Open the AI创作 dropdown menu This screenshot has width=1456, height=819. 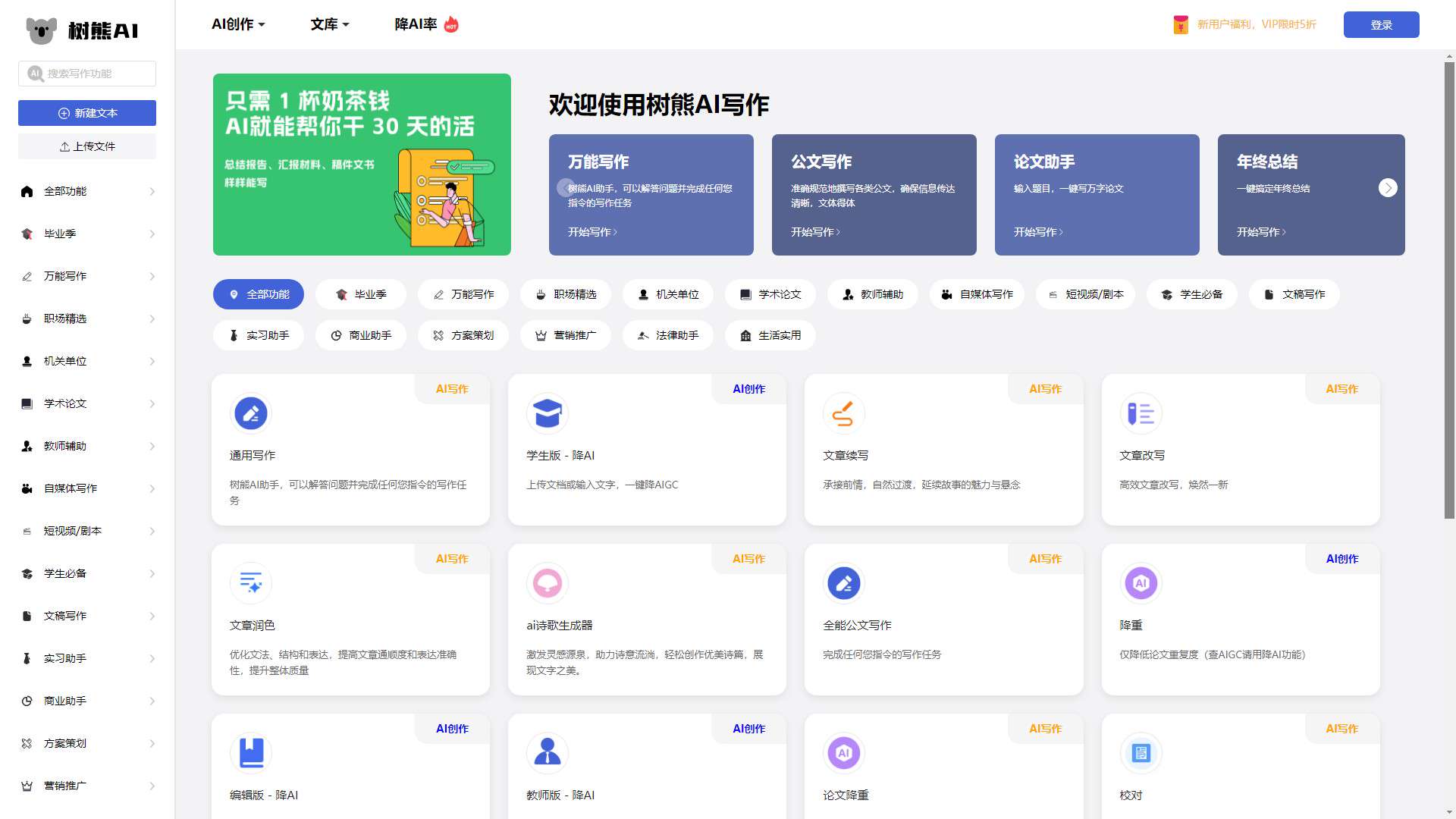(x=238, y=24)
